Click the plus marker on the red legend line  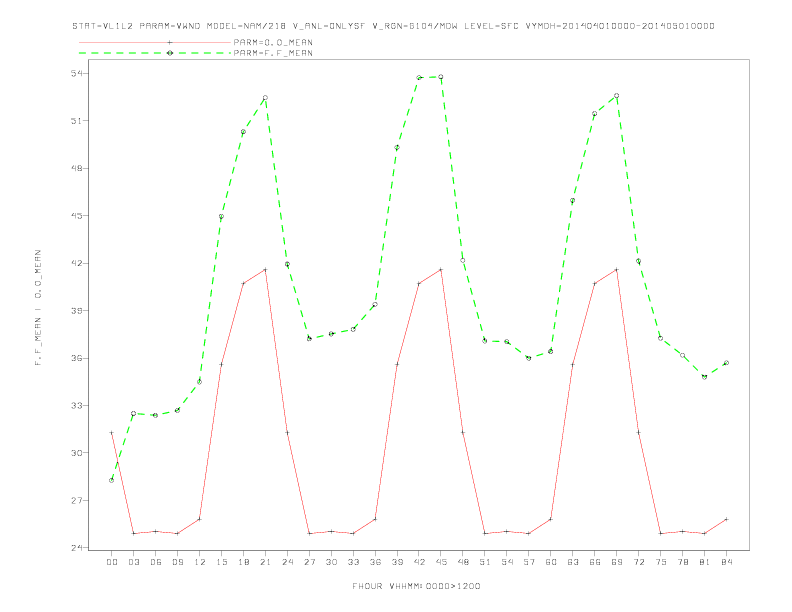[x=170, y=42]
